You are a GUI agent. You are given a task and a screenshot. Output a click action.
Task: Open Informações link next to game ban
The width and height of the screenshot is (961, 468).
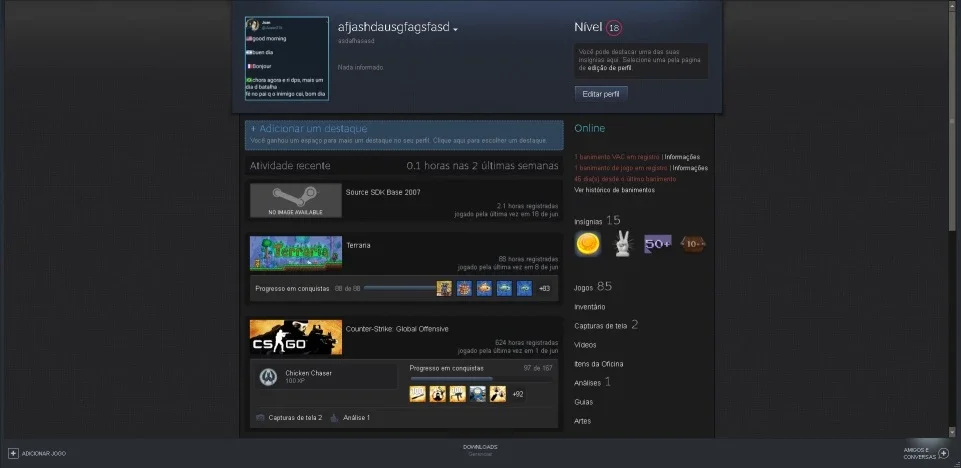coord(690,168)
